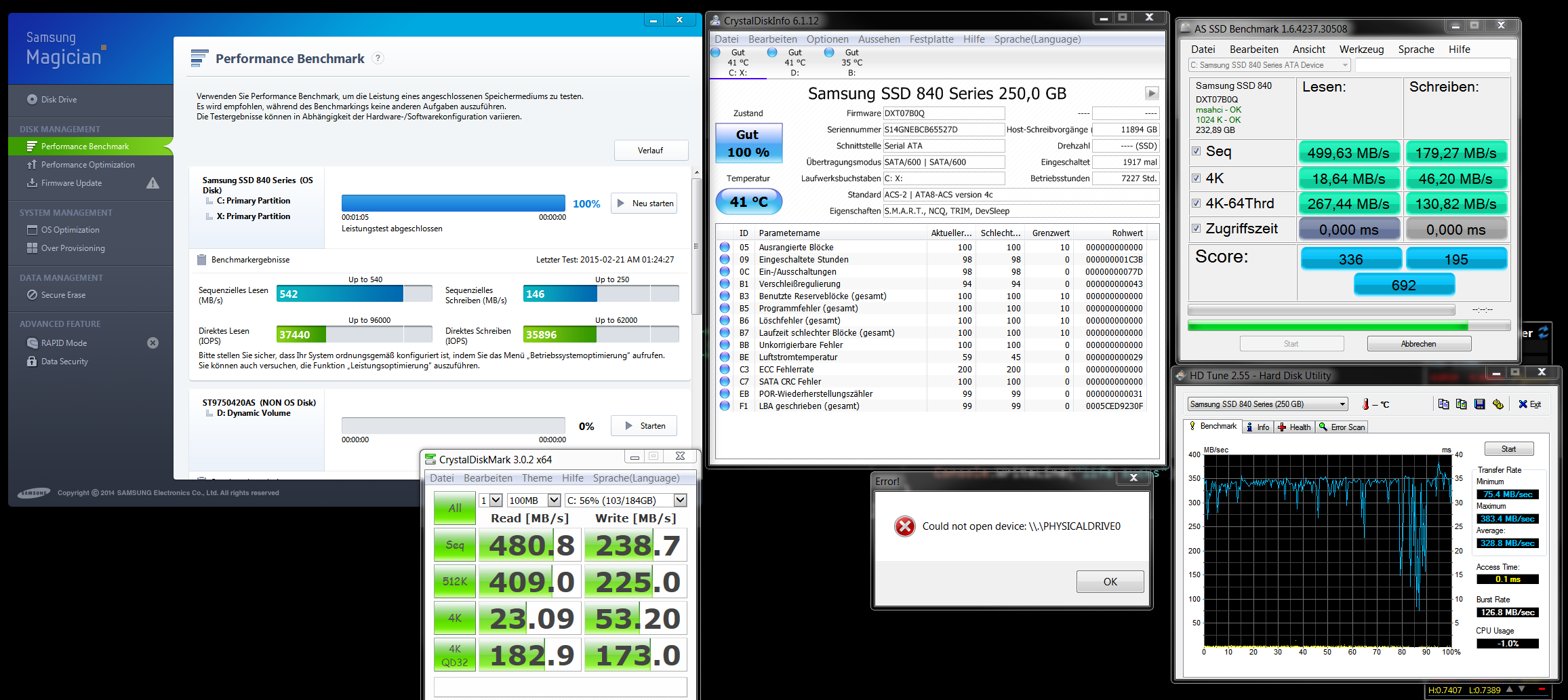Viewport: 1568px width, 700px height.
Task: Open Werkzeug menu in AS SSD Benchmark
Action: [1361, 50]
